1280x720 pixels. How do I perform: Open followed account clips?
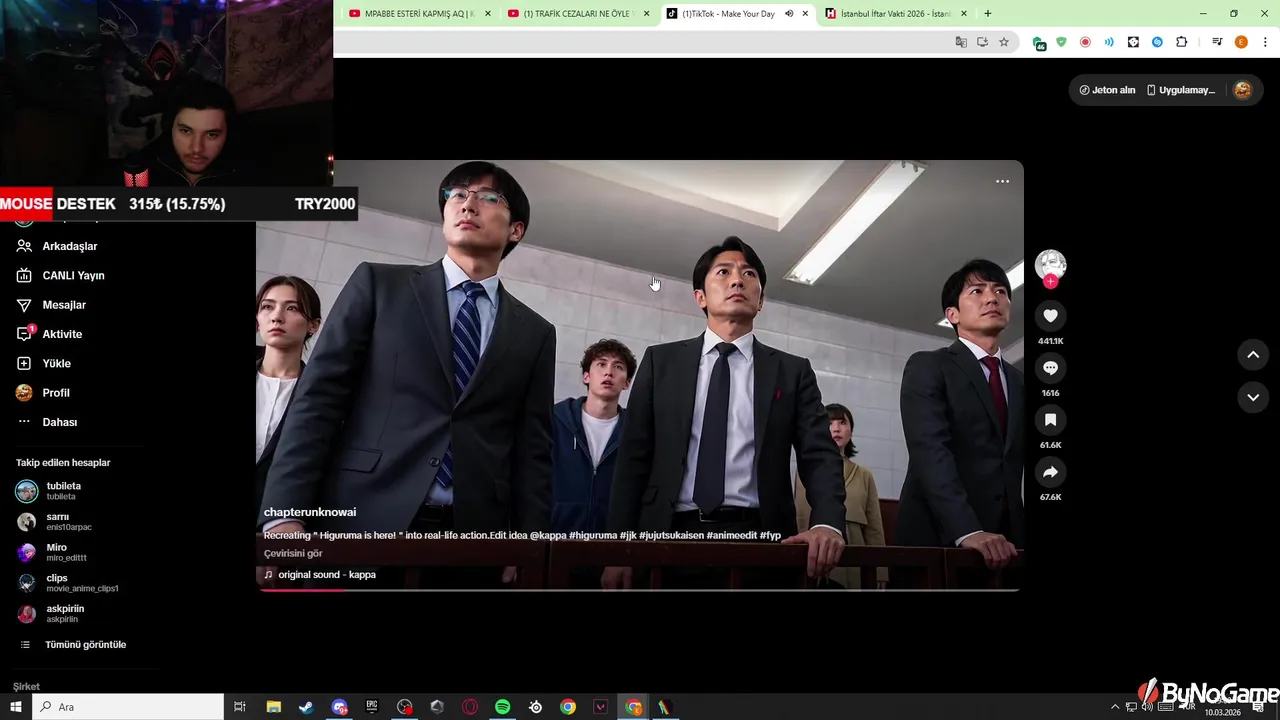point(82,583)
